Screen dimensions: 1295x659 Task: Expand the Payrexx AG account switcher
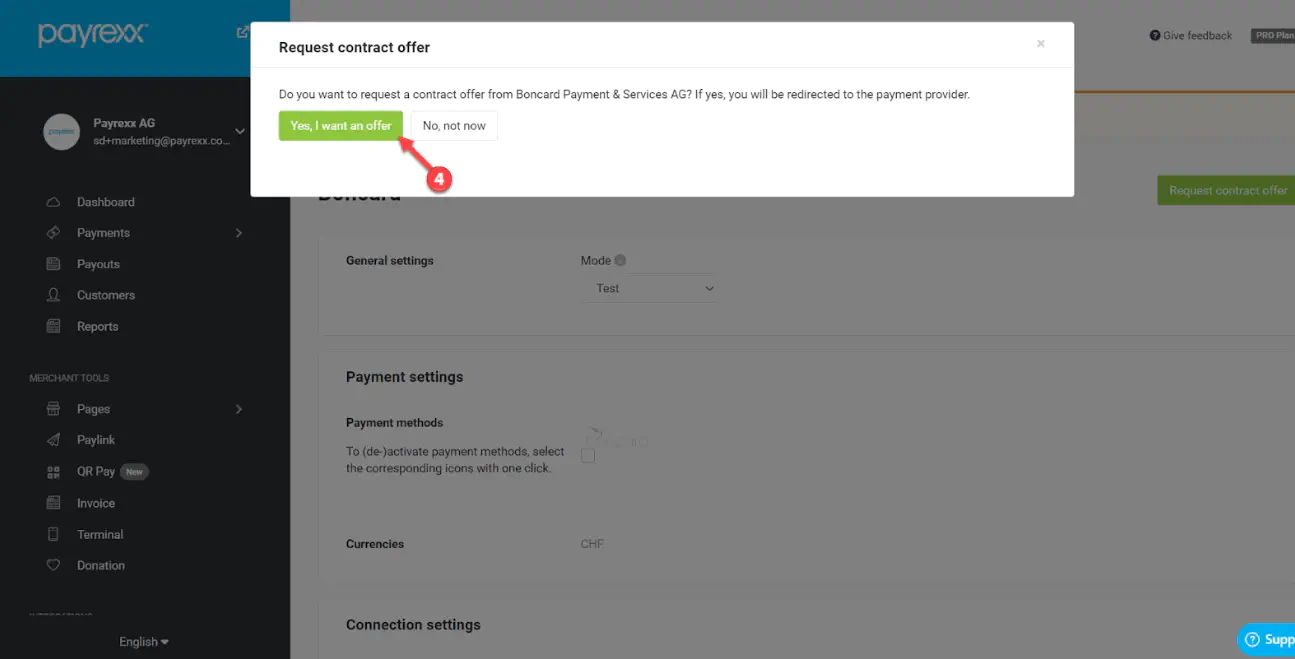pos(239,131)
